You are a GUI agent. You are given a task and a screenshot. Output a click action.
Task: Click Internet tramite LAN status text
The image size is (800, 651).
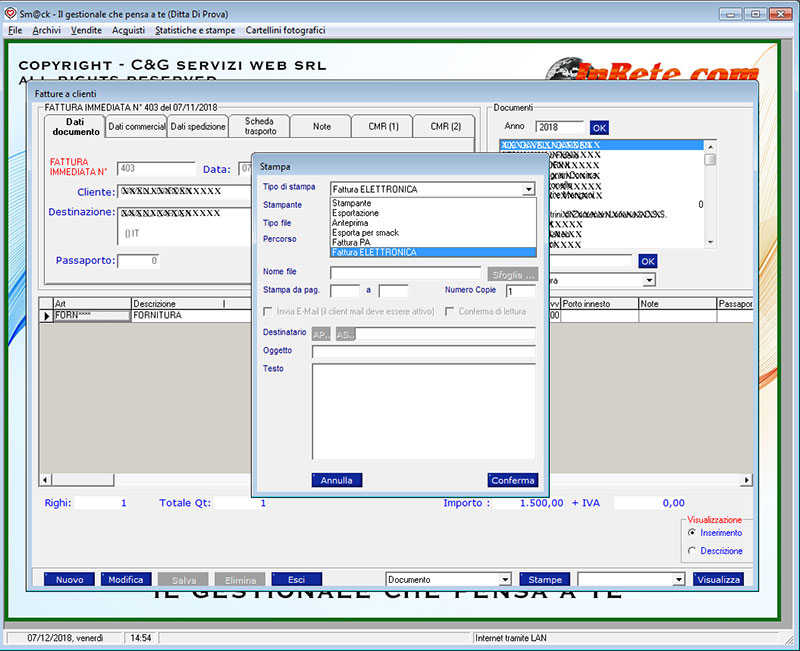click(x=511, y=638)
